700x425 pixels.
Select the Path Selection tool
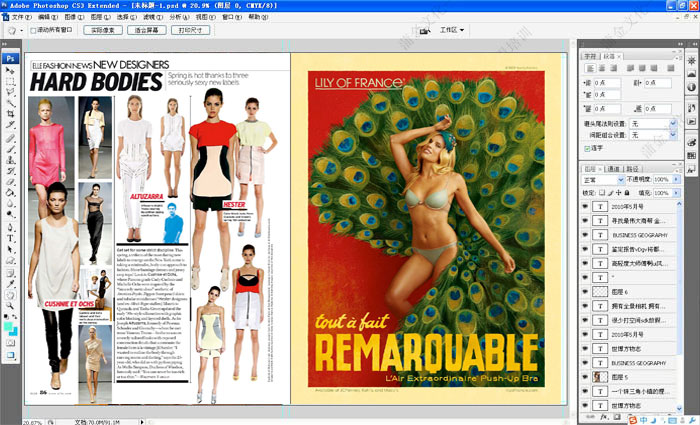point(10,250)
